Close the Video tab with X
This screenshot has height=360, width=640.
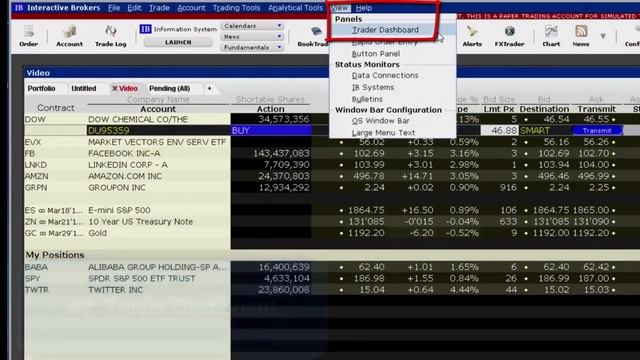pos(115,89)
